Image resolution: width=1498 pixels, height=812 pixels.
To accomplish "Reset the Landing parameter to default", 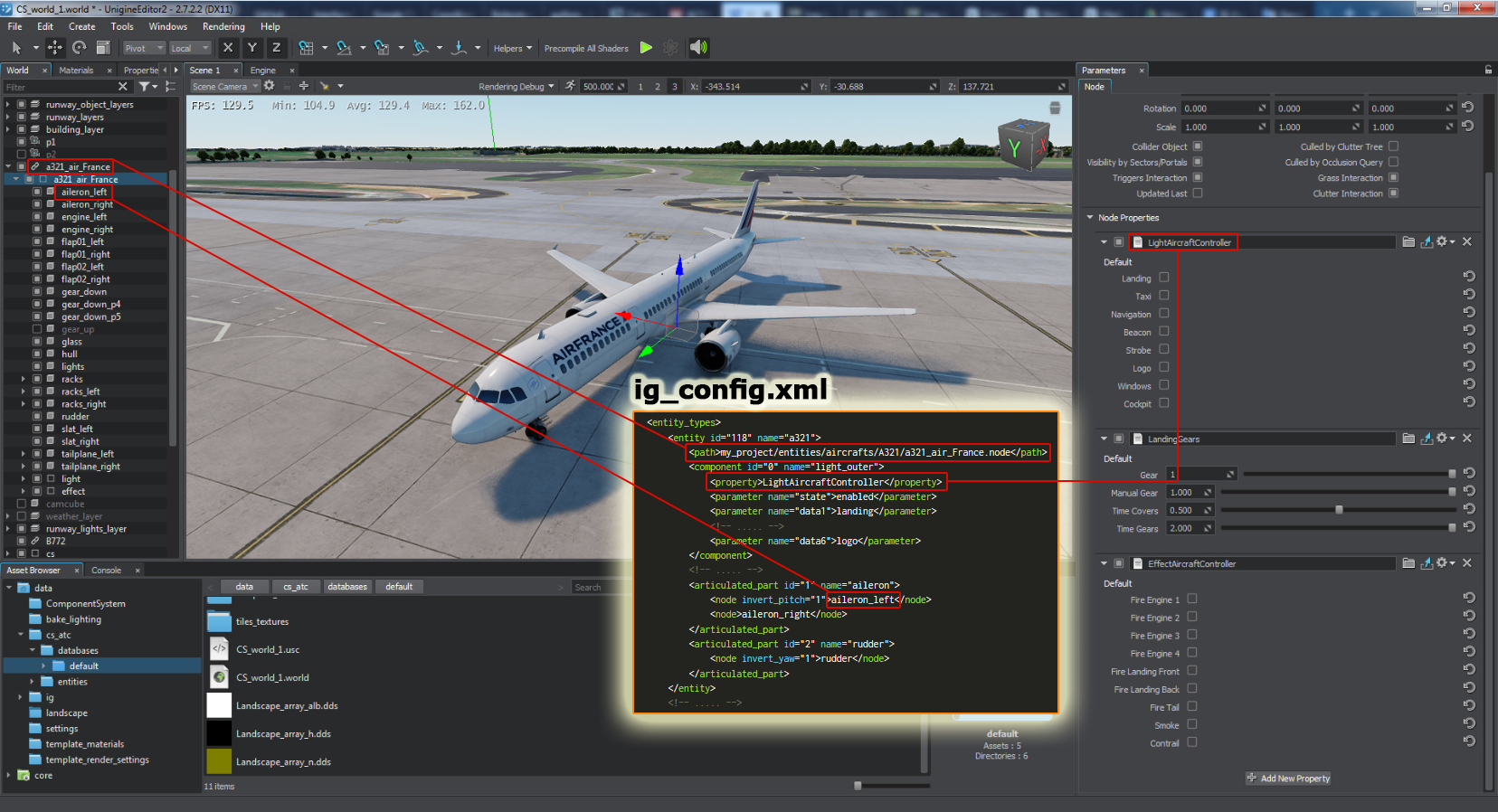I will click(1468, 278).
